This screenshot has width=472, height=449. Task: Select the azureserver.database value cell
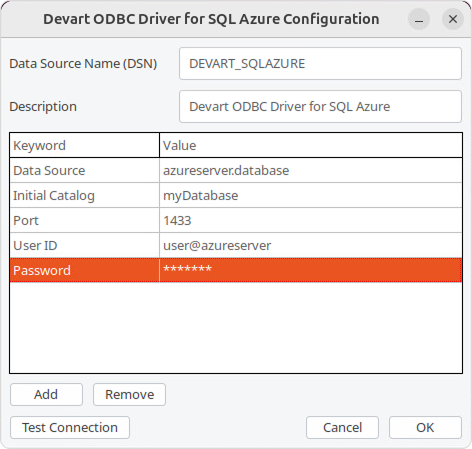[311, 170]
